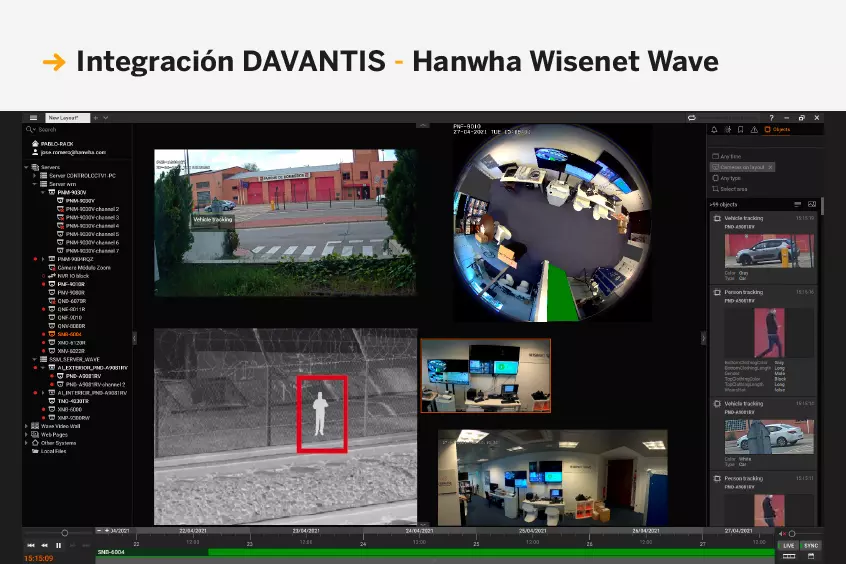Jump to previous chunk
Image resolution: width=846 pixels, height=564 pixels.
coord(31,546)
